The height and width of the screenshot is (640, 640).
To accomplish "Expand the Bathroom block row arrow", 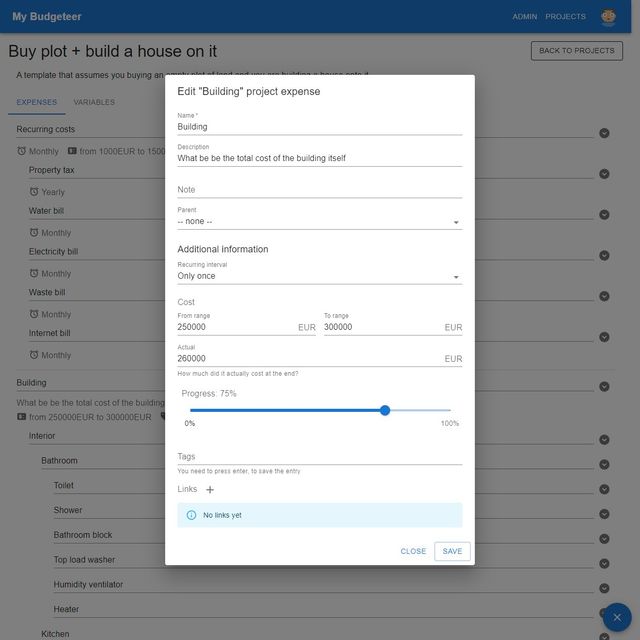I will pos(604,539).
